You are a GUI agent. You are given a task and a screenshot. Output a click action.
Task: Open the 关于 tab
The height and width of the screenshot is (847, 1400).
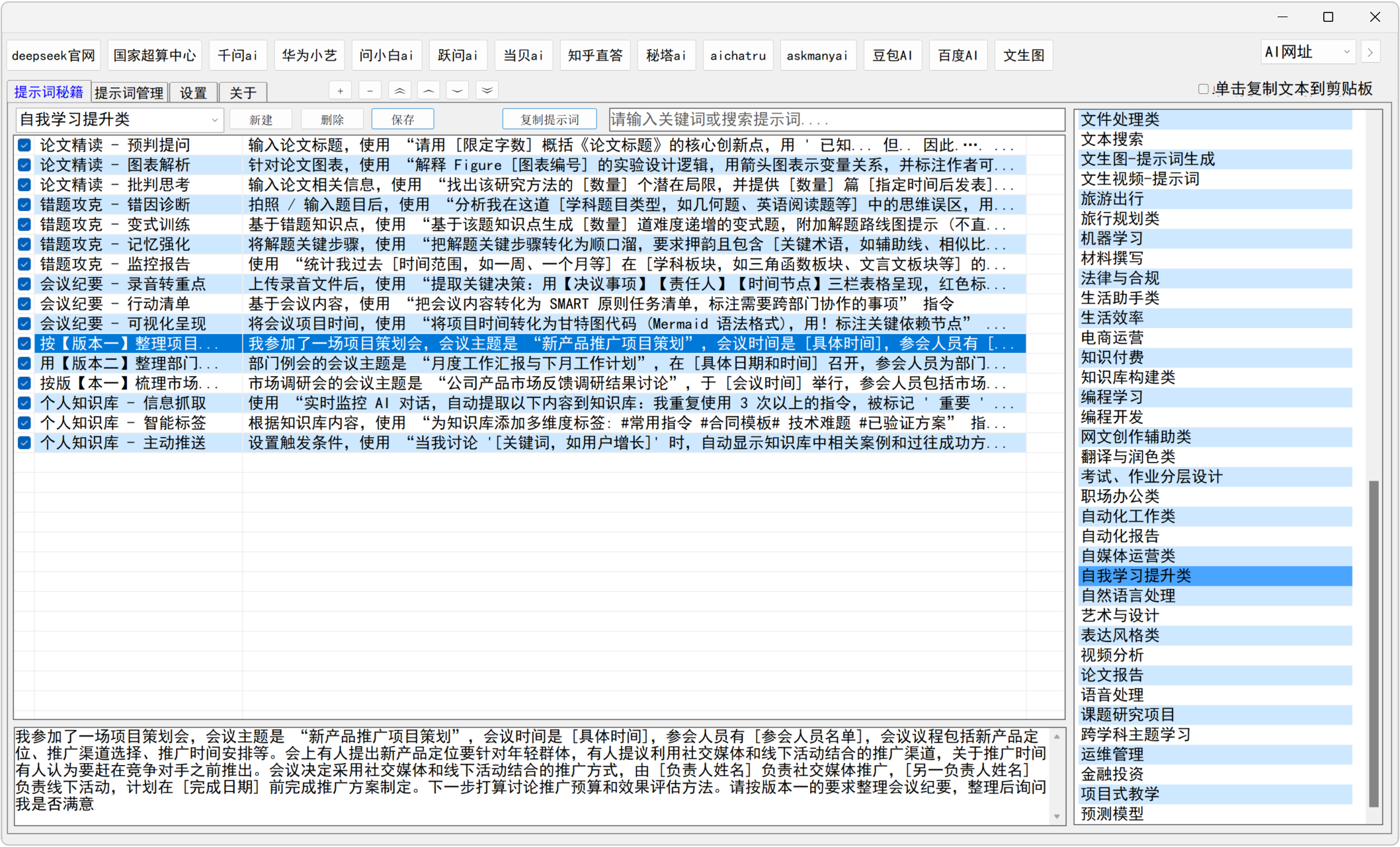(x=243, y=93)
